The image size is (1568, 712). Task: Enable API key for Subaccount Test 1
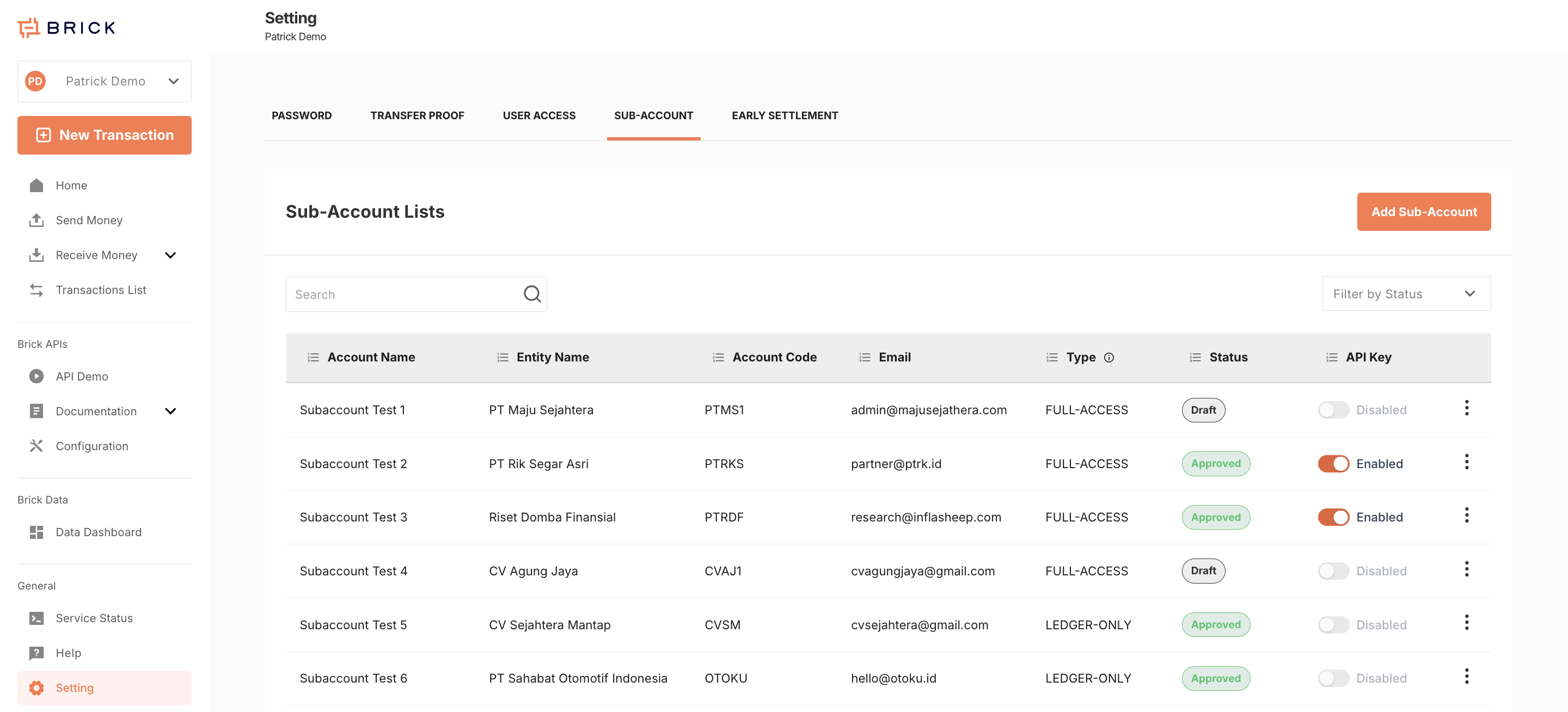pos(1333,410)
